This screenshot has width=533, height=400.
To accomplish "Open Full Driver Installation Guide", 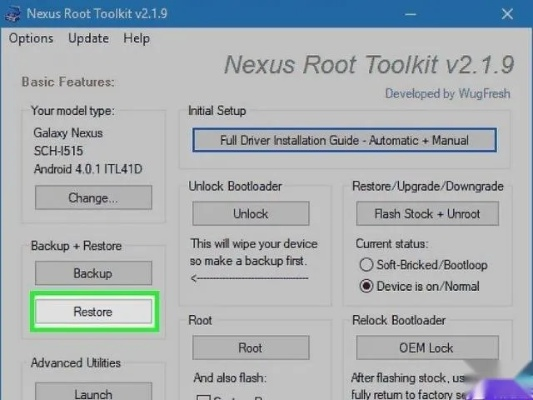I will (344, 140).
